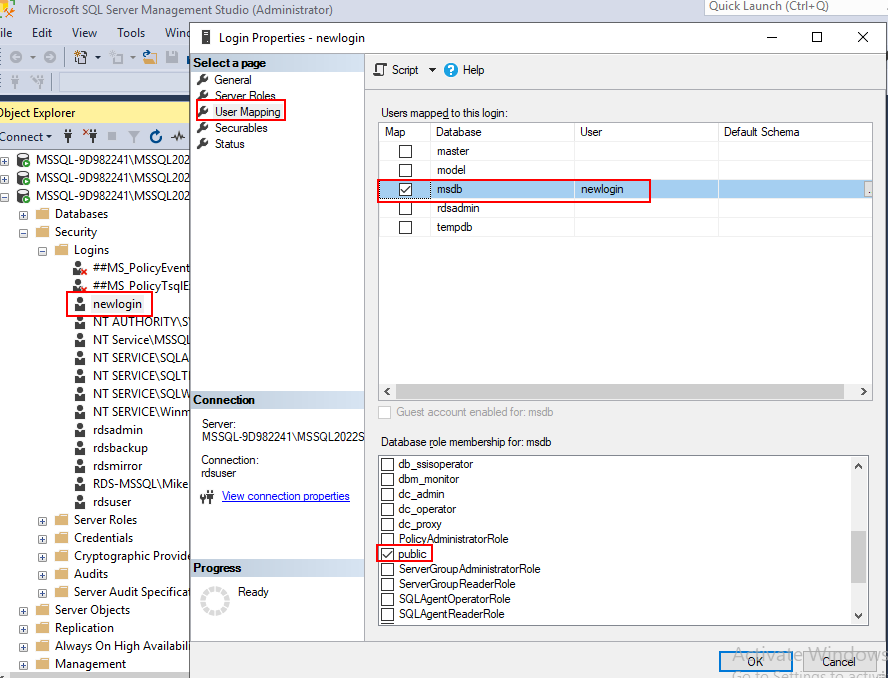Image resolution: width=888 pixels, height=678 pixels.
Task: Open the View menu
Action: [84, 33]
